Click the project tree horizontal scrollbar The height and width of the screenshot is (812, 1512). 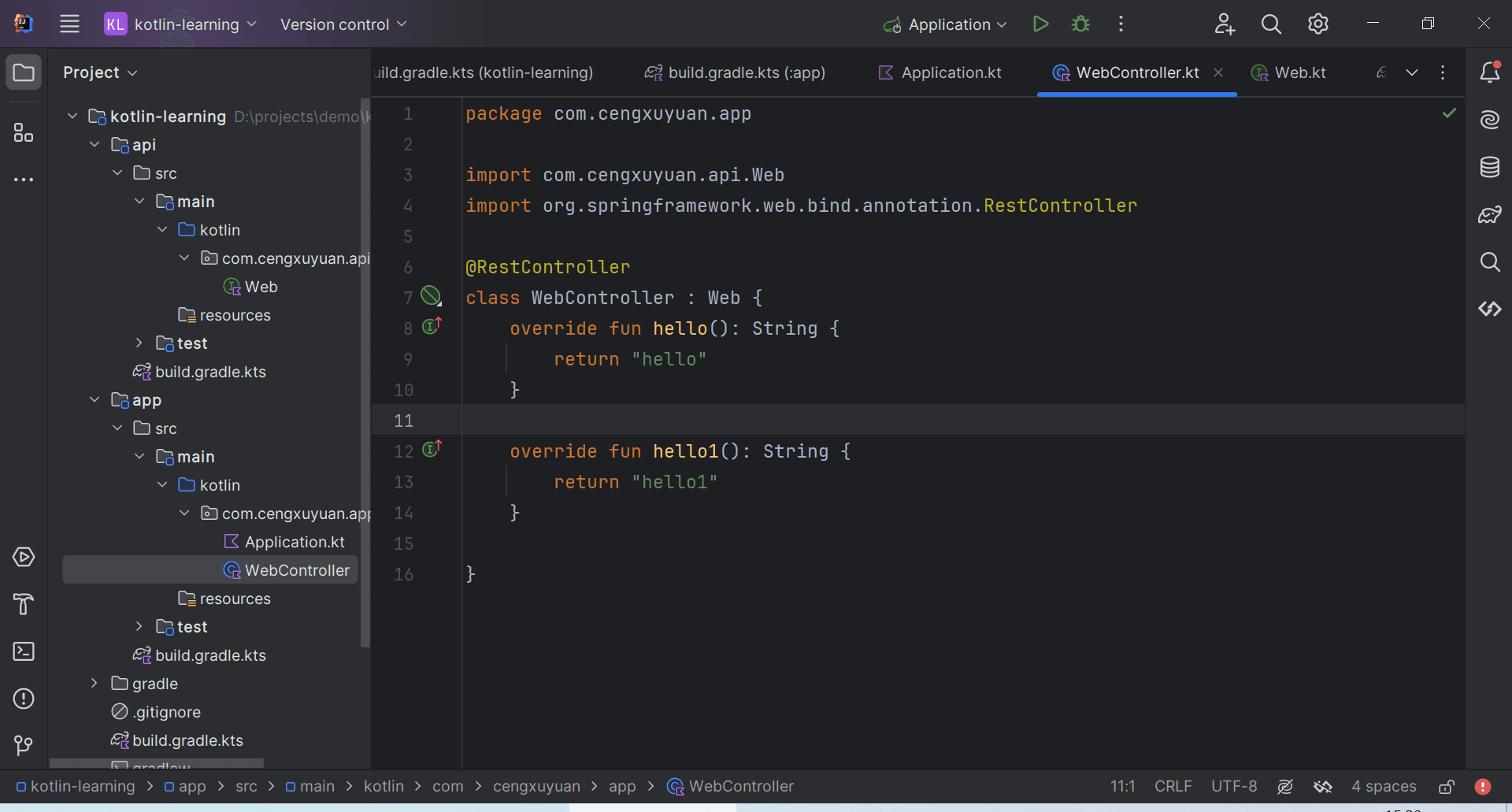tap(157, 763)
